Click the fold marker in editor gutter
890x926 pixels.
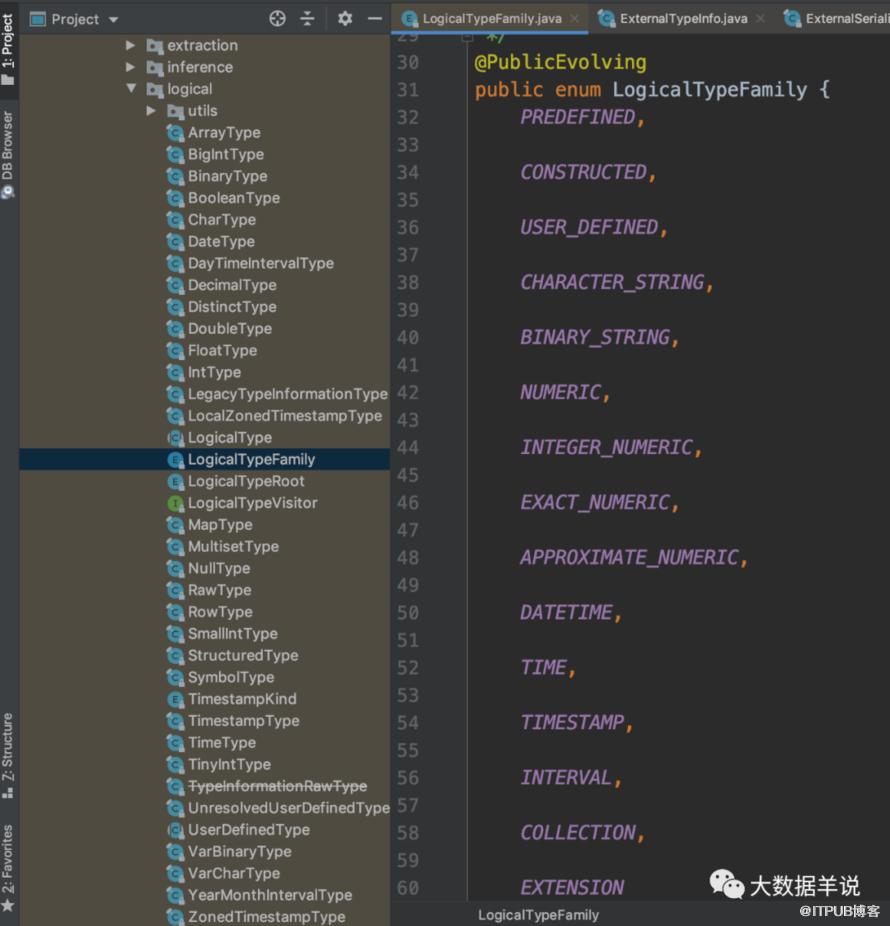pos(467,38)
